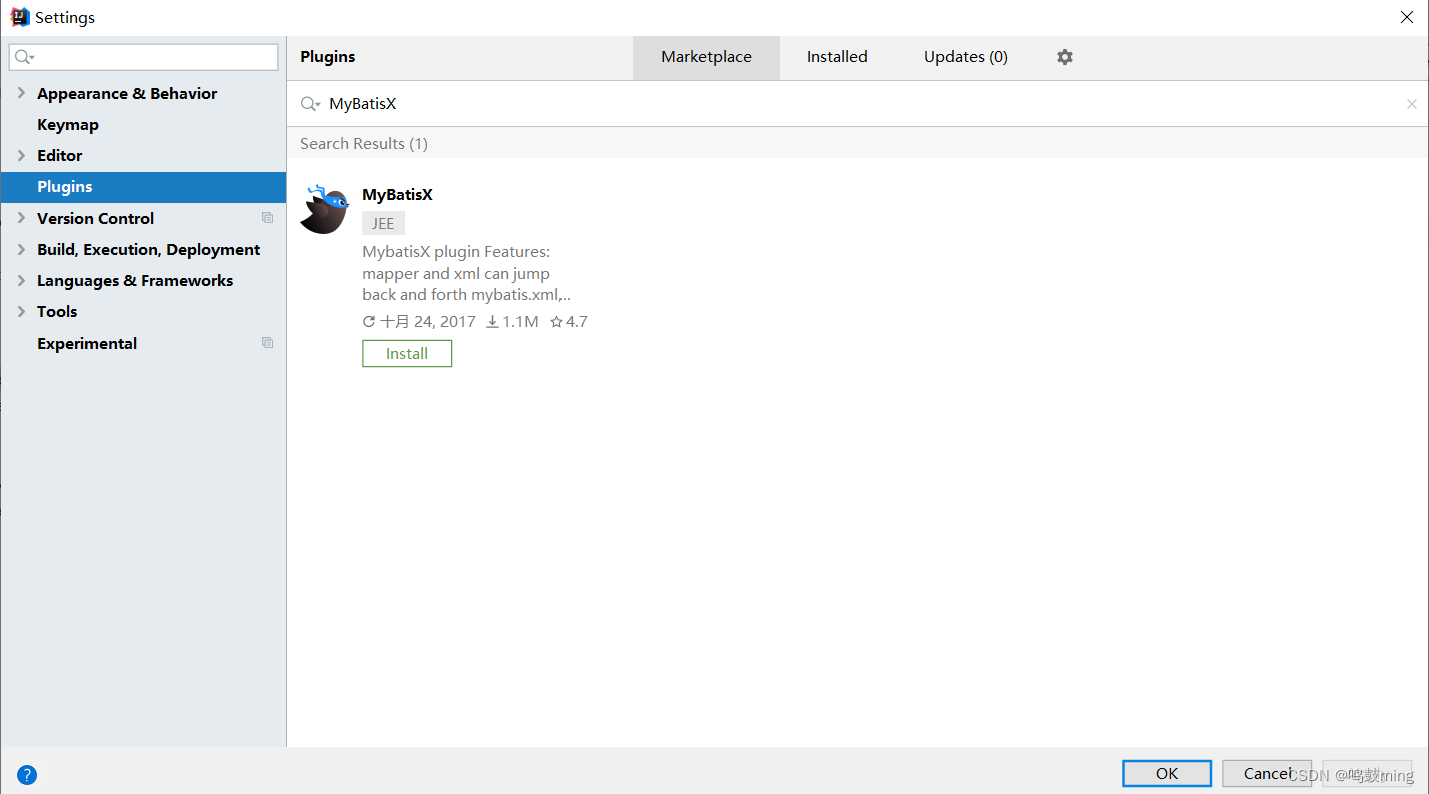Click the 4.7 rating value
The width and height of the screenshot is (1429, 794).
(576, 322)
